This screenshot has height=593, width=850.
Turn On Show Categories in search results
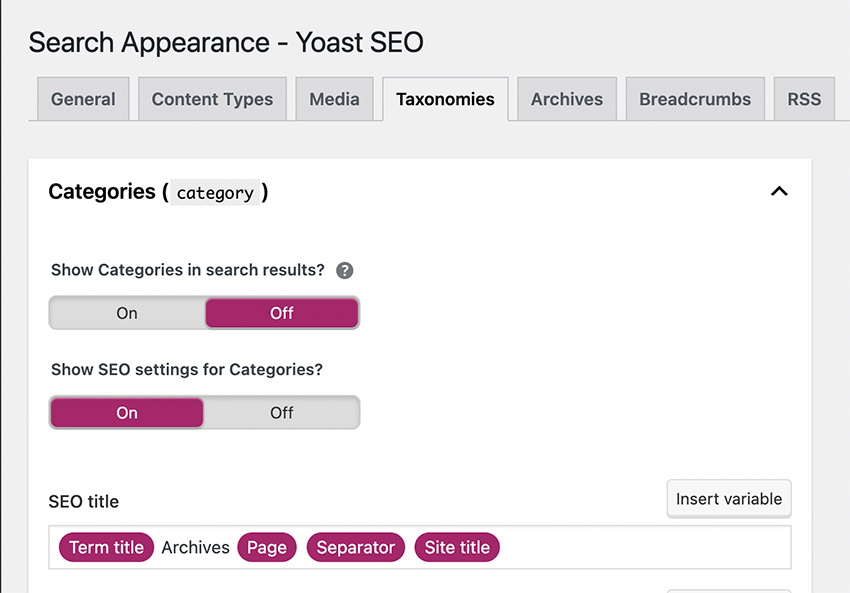point(127,313)
